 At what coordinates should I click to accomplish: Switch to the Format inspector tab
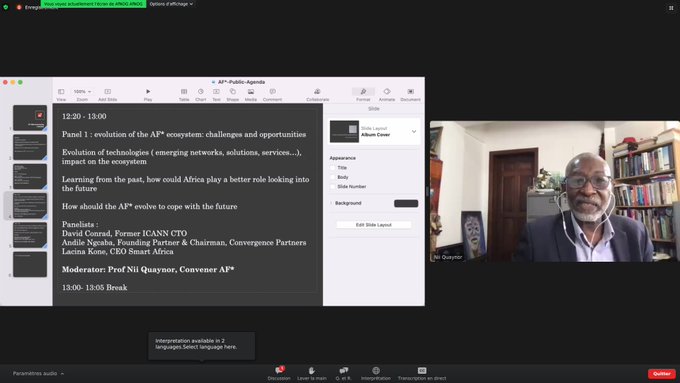point(363,93)
